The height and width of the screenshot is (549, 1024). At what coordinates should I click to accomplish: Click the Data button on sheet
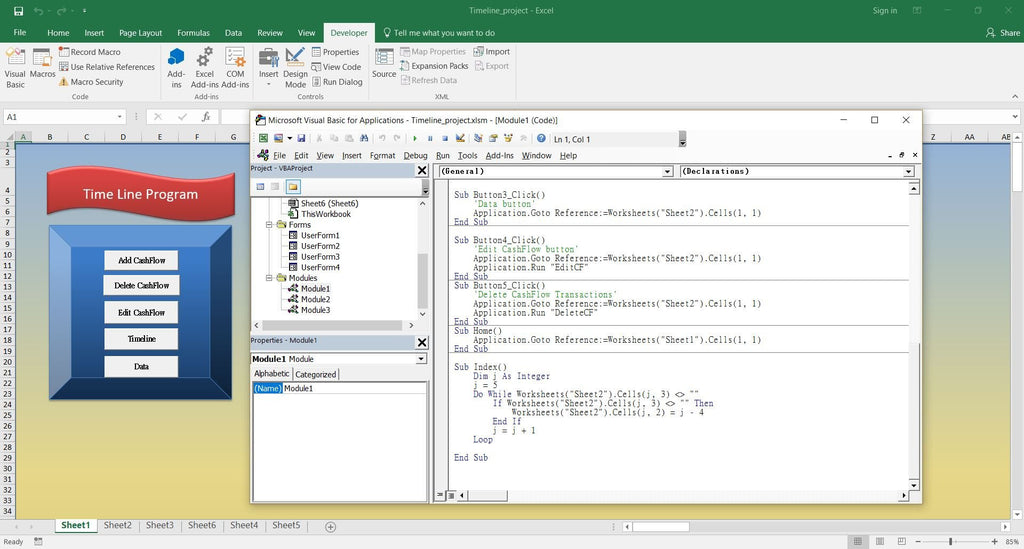pos(141,366)
